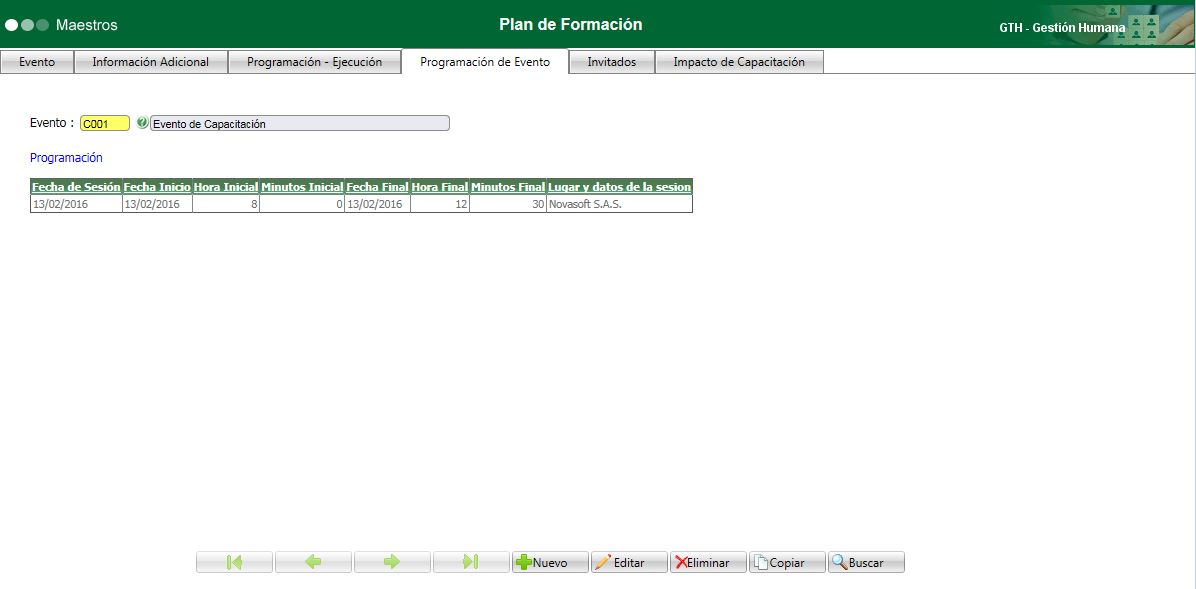Select Hora Inicial value 8 cell
The width and height of the screenshot is (1196, 589).
coord(226,204)
